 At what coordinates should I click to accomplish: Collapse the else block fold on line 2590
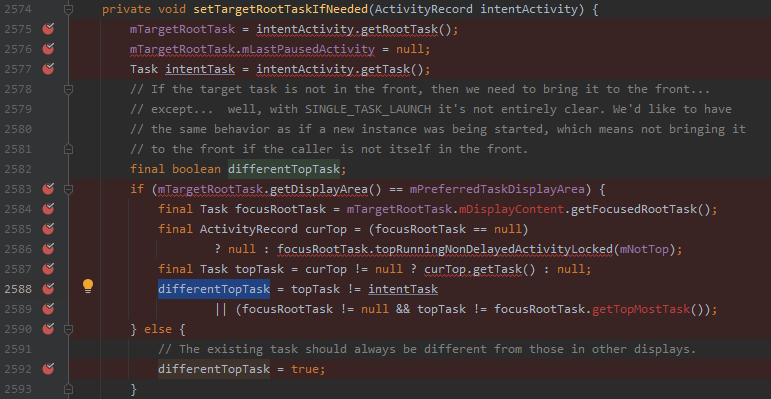(x=69, y=329)
